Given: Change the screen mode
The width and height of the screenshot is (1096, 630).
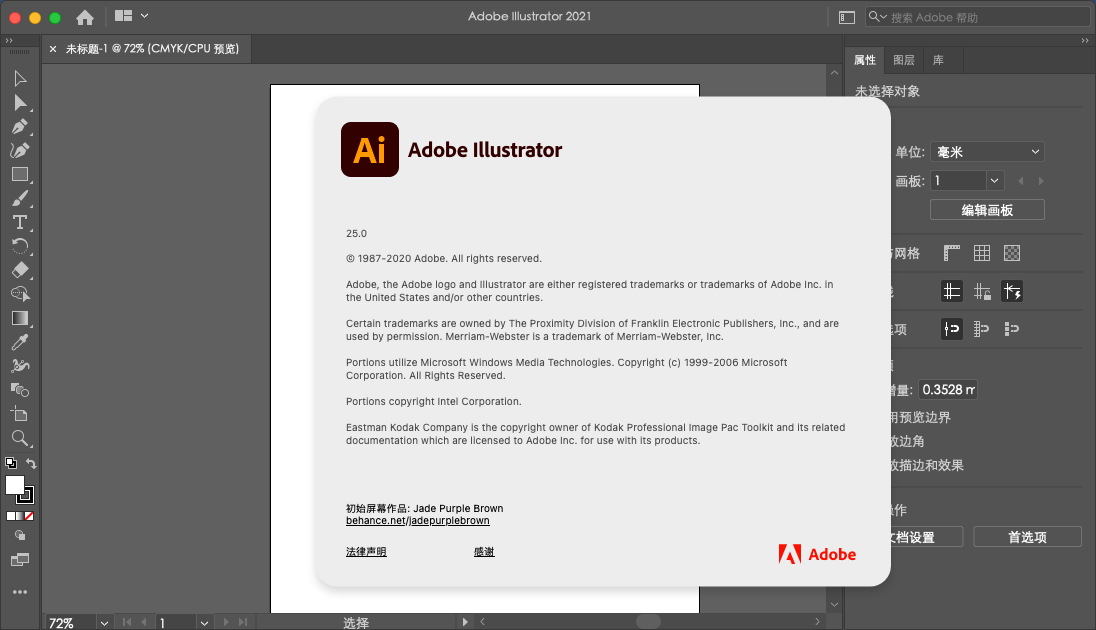Looking at the screenshot, I should pos(20,560).
